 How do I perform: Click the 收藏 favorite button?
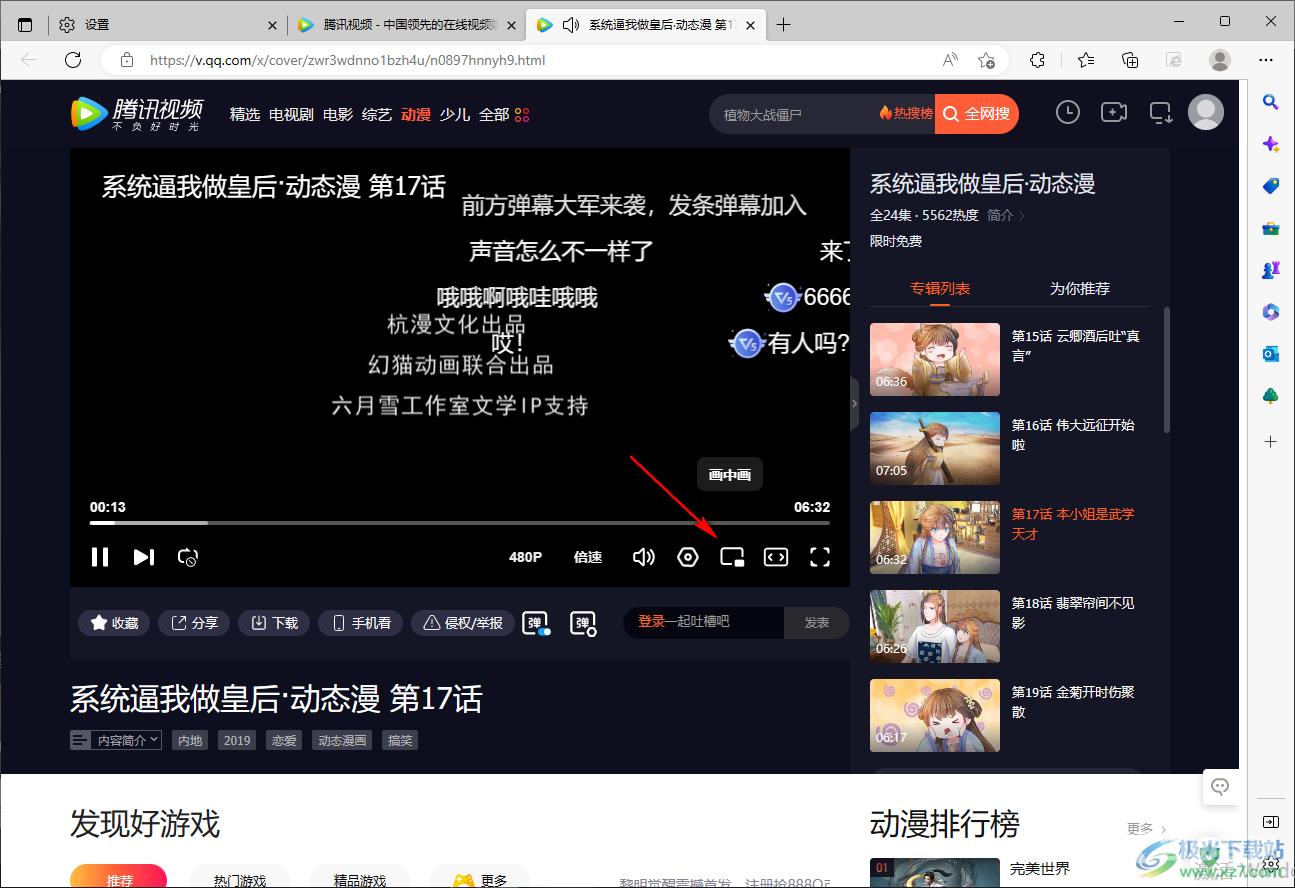114,623
